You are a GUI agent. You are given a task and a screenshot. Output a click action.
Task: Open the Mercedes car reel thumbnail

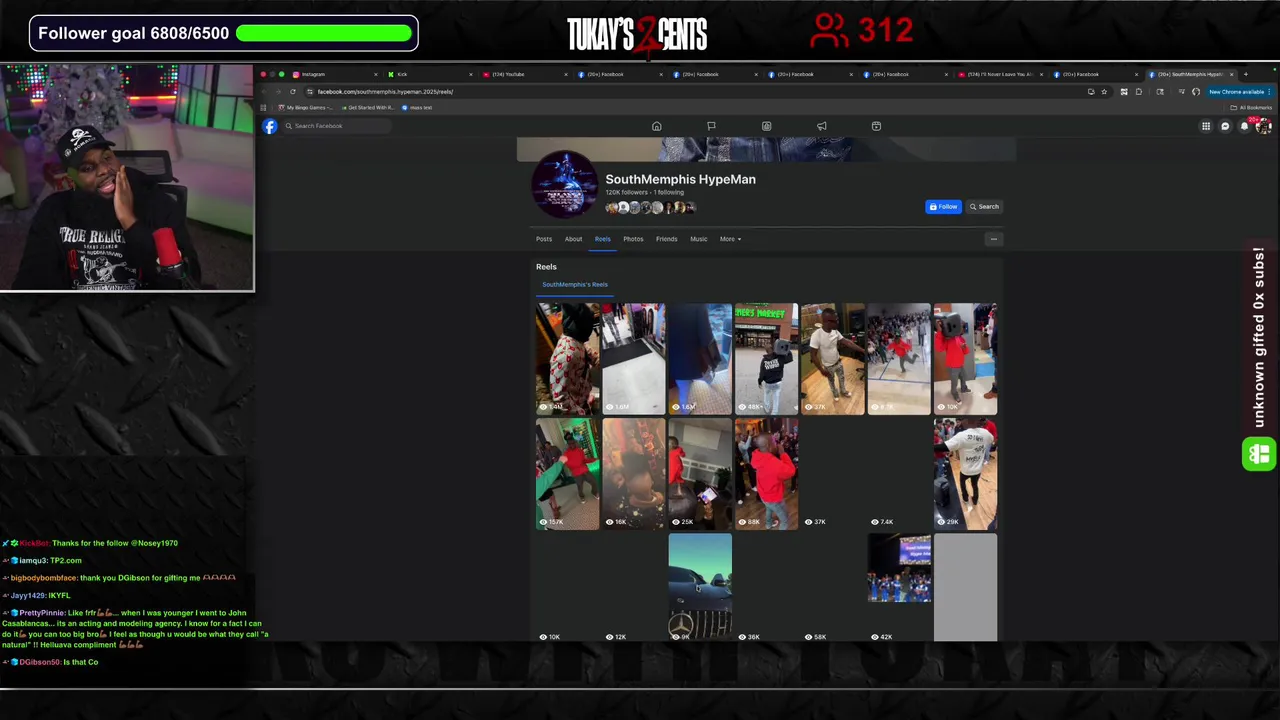click(x=700, y=587)
